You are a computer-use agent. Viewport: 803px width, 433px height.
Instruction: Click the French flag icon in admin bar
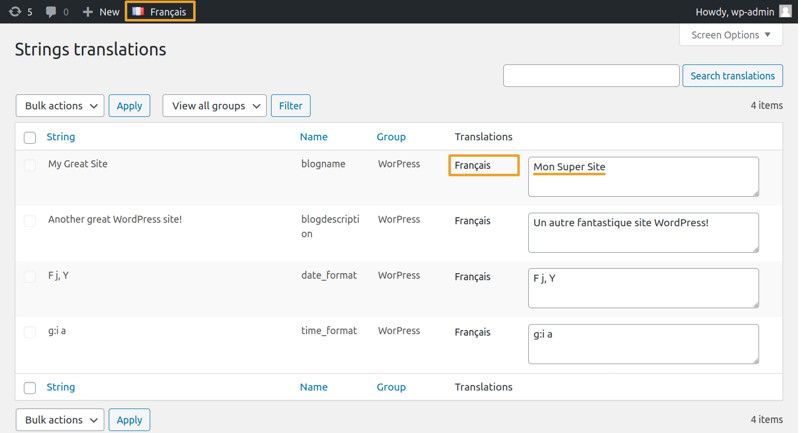point(138,12)
